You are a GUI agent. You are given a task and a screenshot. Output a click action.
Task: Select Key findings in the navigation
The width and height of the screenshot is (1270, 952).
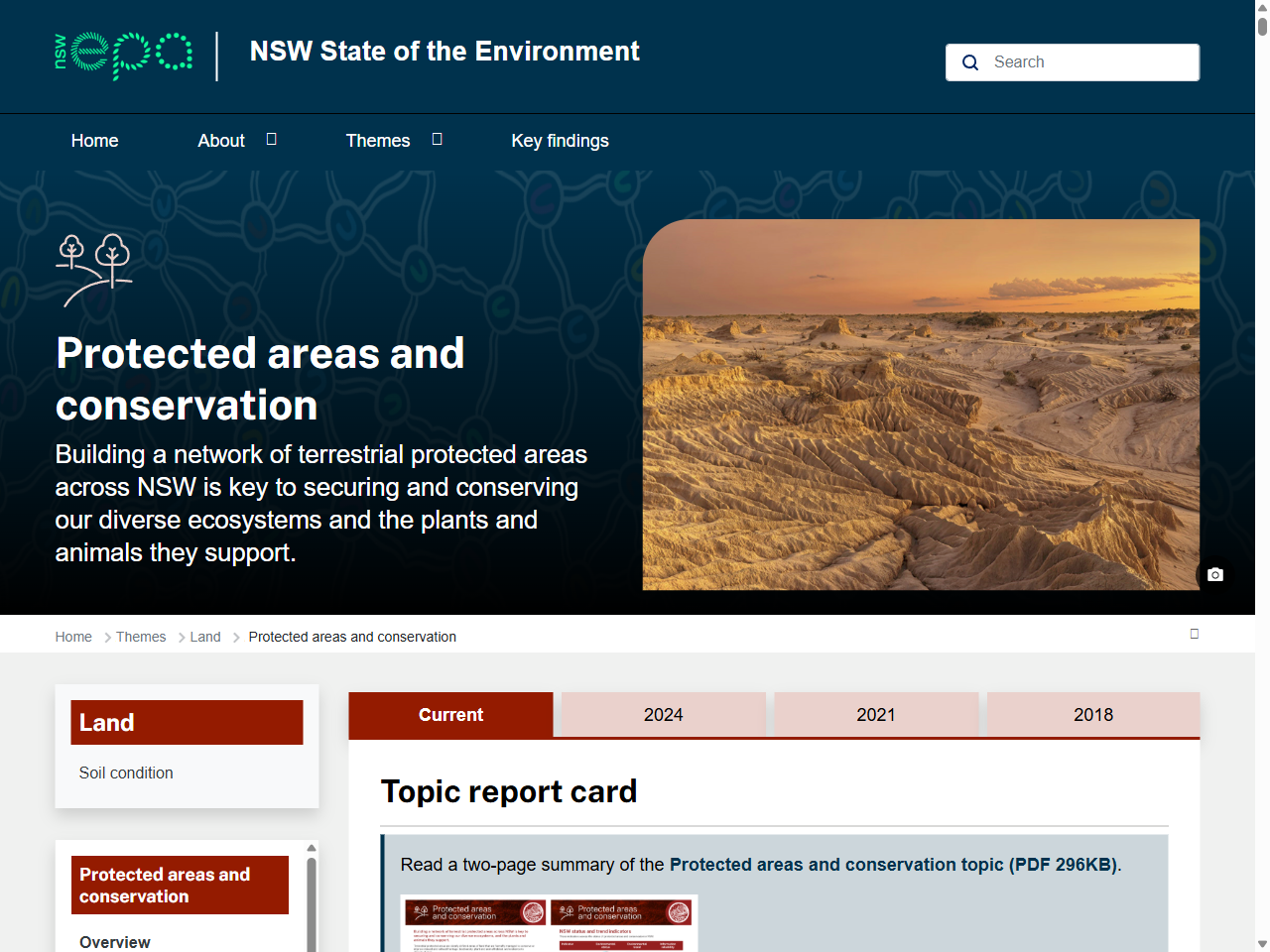tap(560, 140)
